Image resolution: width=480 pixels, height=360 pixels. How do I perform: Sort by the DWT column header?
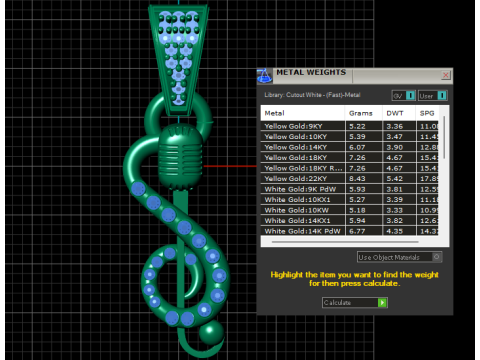399,113
